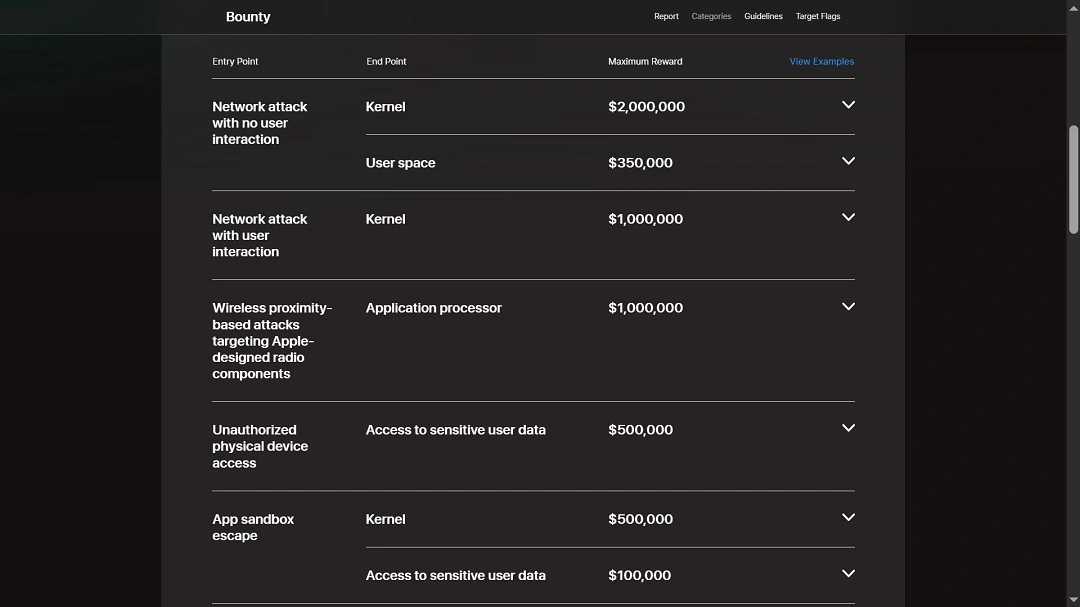The image size is (1080, 607).
Task: Click the scroll down arrow
Action: click(1073, 600)
